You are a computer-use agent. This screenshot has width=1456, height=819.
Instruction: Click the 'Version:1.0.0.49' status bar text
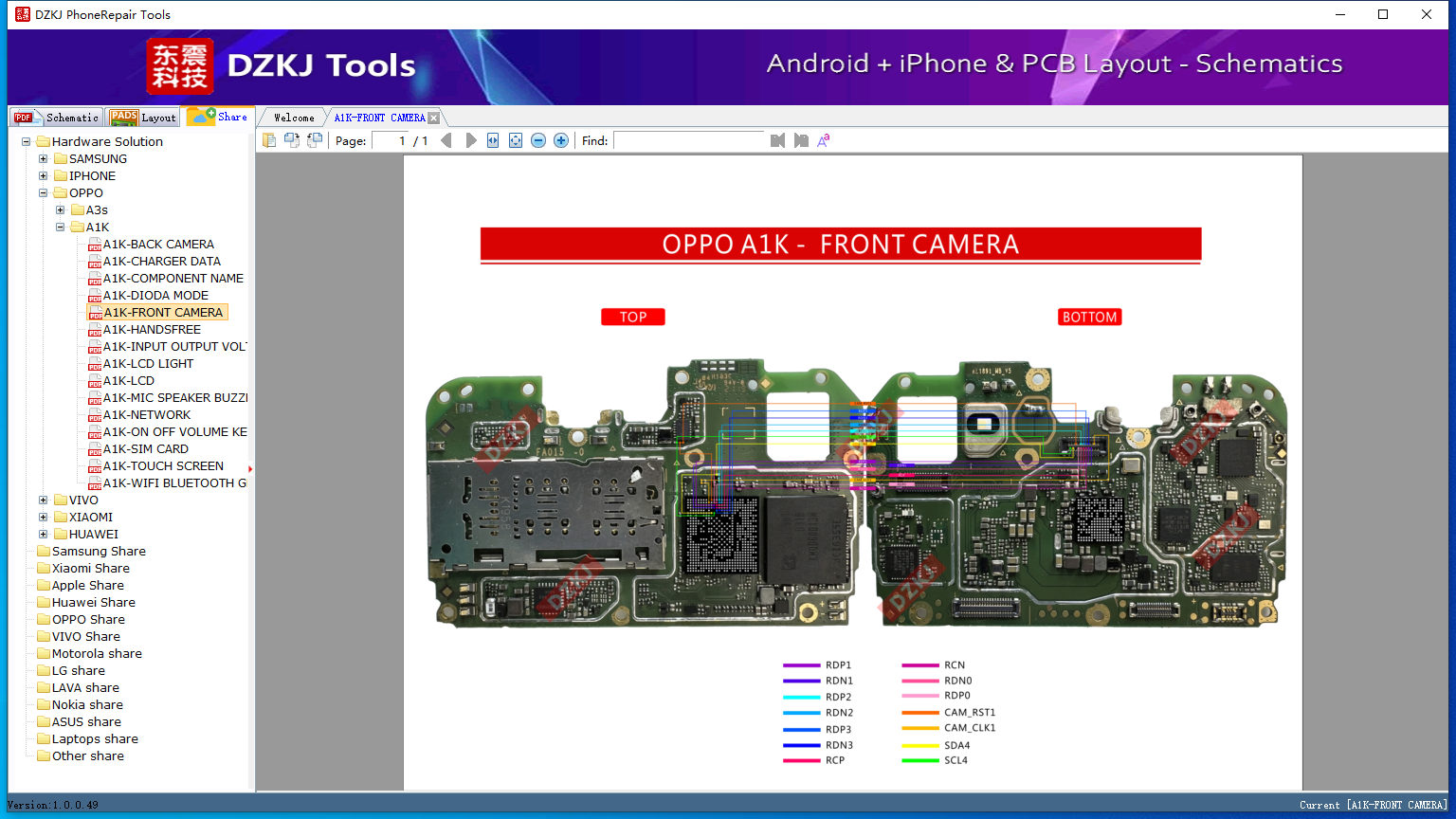coord(53,805)
